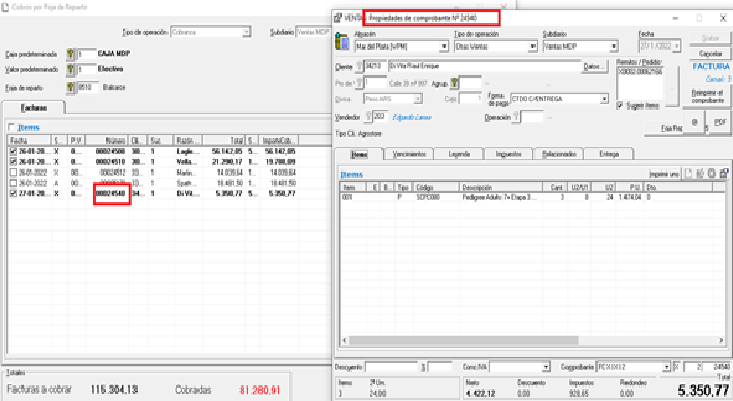733x401 pixels.
Task: Toggle the Items select-all checkbox
Action: pyautogui.click(x=12, y=128)
